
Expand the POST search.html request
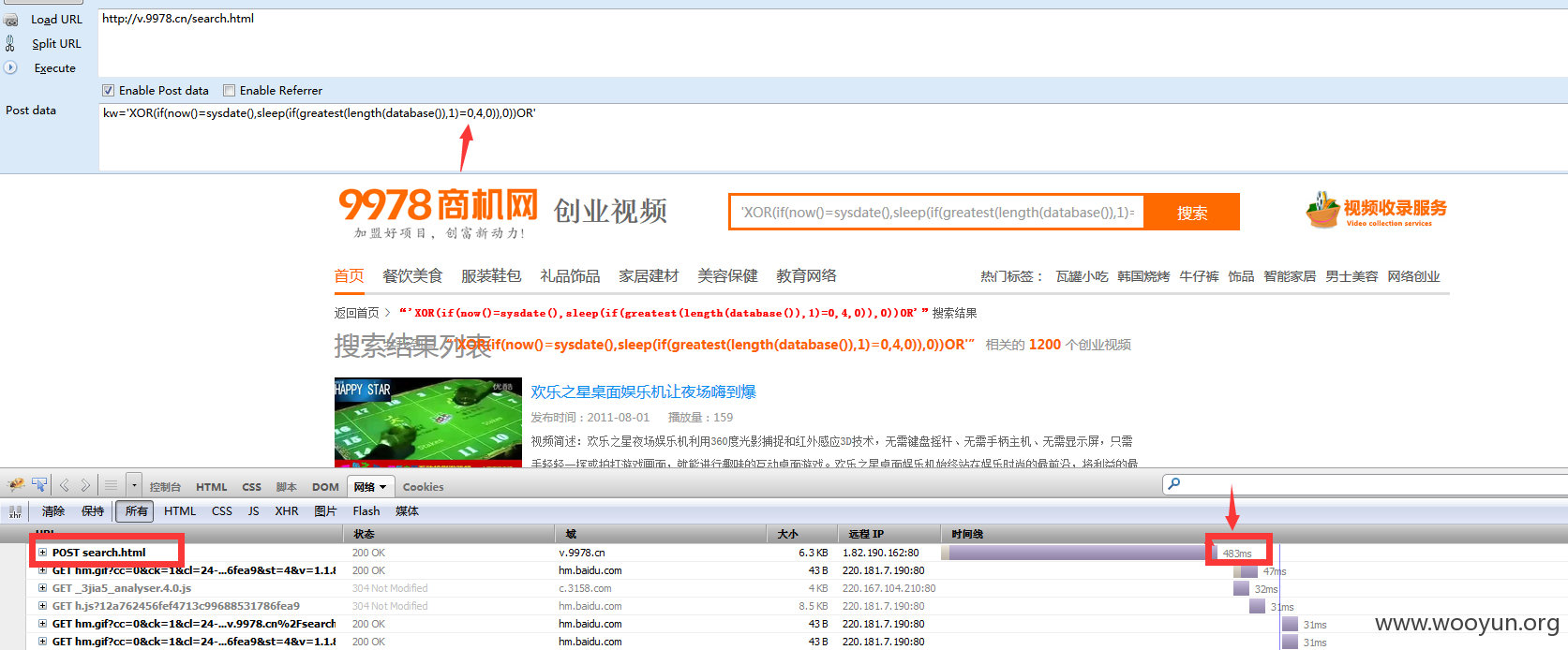pos(42,553)
